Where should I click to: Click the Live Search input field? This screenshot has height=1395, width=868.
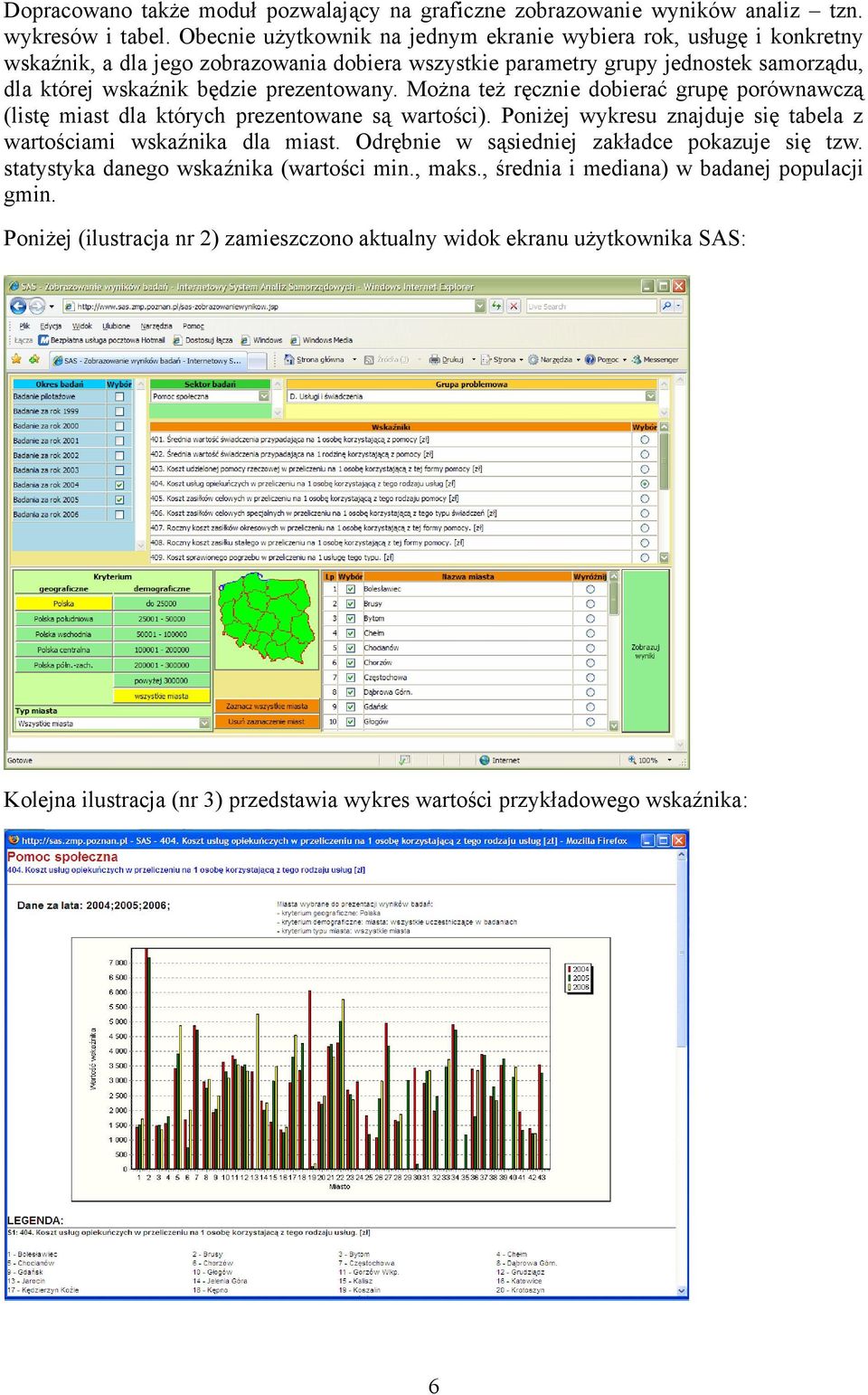(x=591, y=306)
